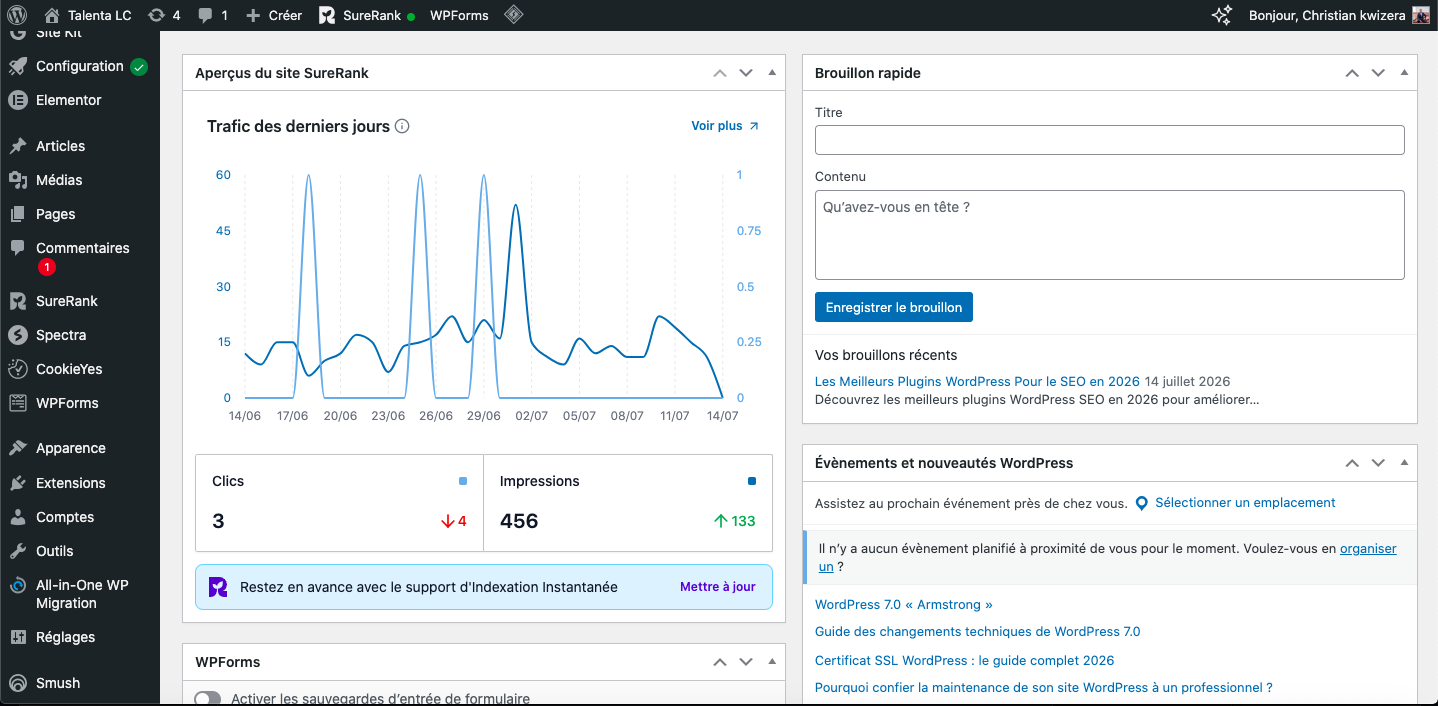The image size is (1438, 706).
Task: Click the Elementor icon in sidebar
Action: [x=17, y=100]
